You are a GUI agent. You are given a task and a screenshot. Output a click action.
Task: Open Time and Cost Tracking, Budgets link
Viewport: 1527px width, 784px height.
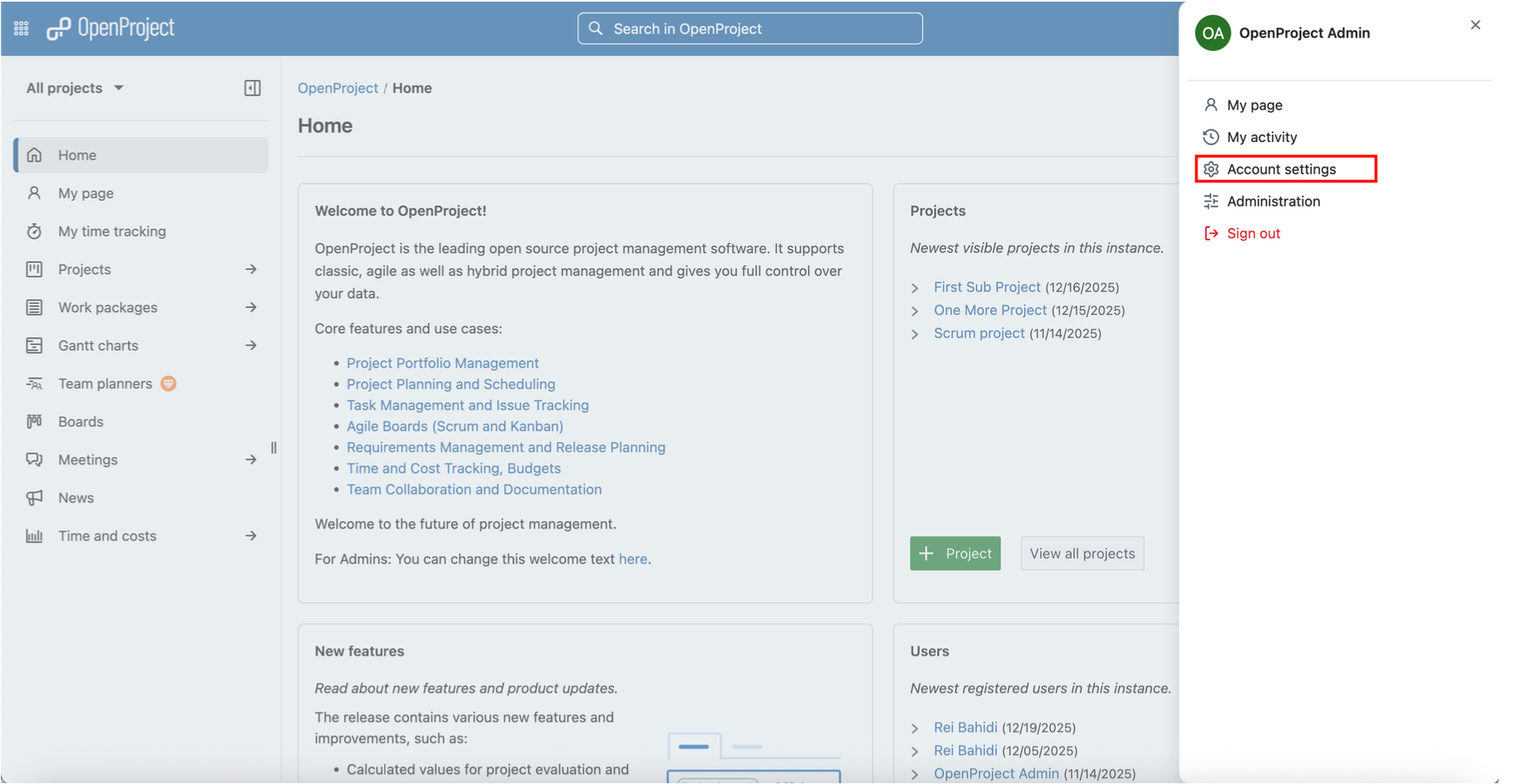[454, 468]
